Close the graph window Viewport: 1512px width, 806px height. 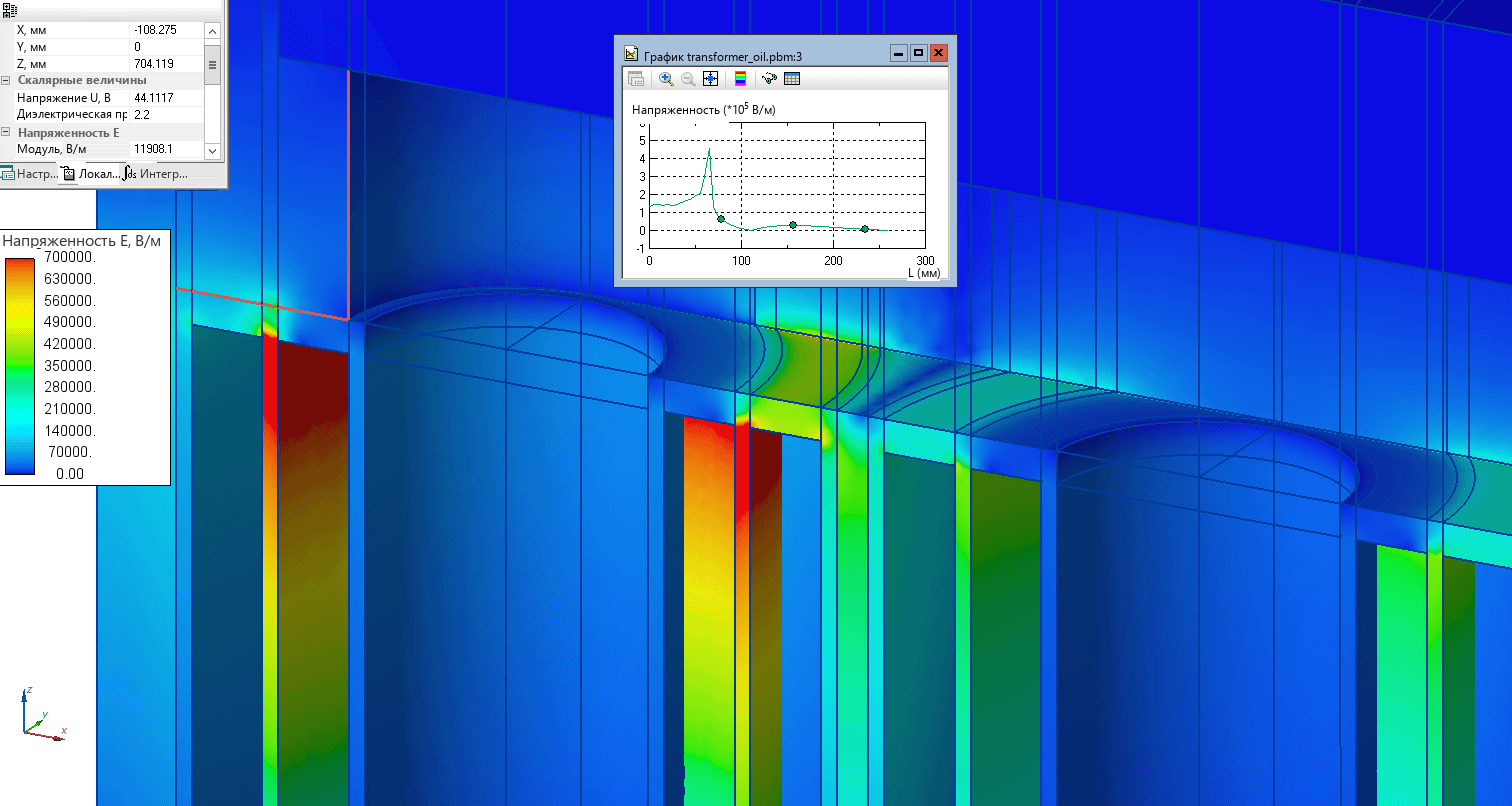pos(940,53)
